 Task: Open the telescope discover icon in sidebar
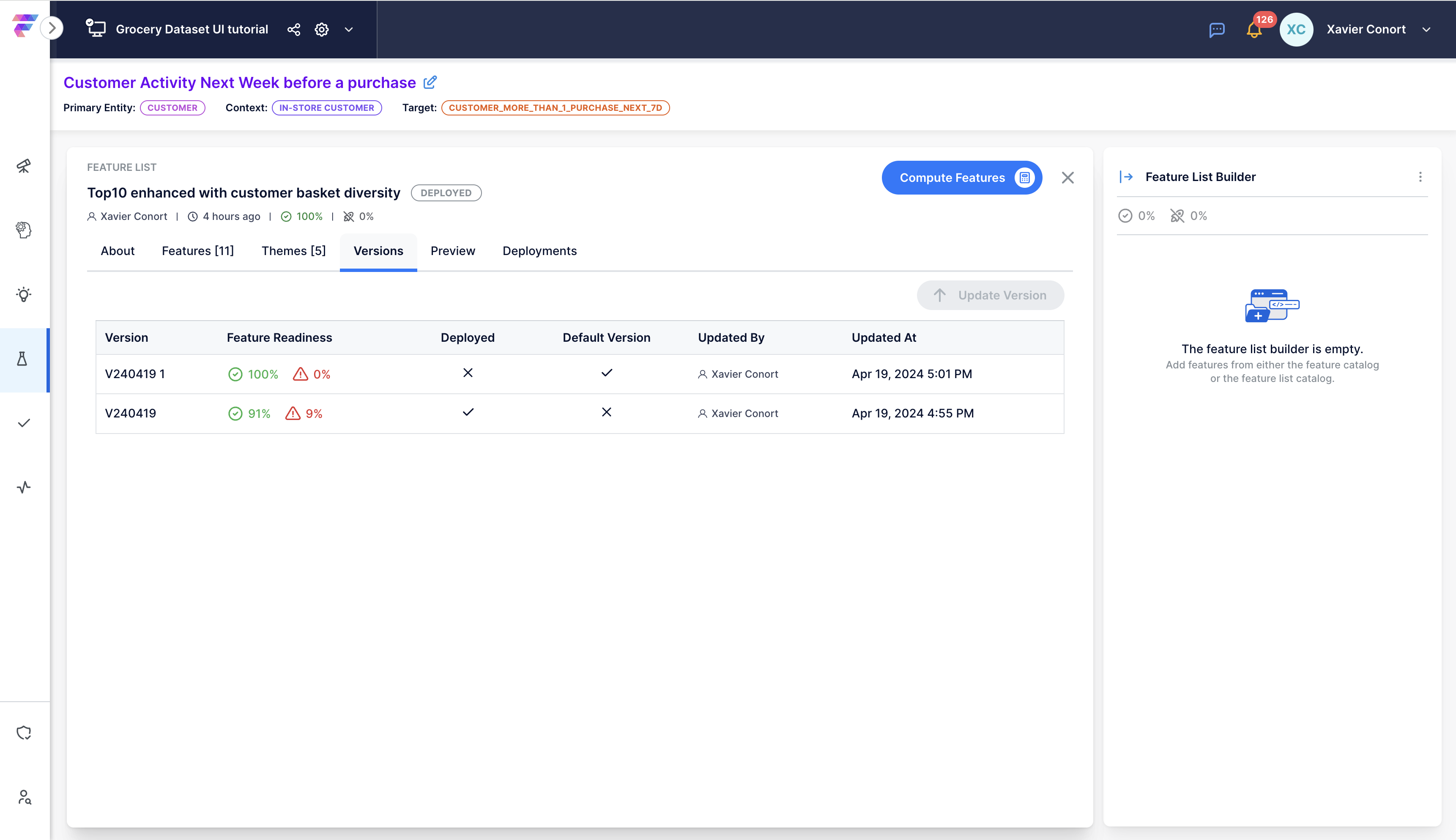click(x=24, y=166)
